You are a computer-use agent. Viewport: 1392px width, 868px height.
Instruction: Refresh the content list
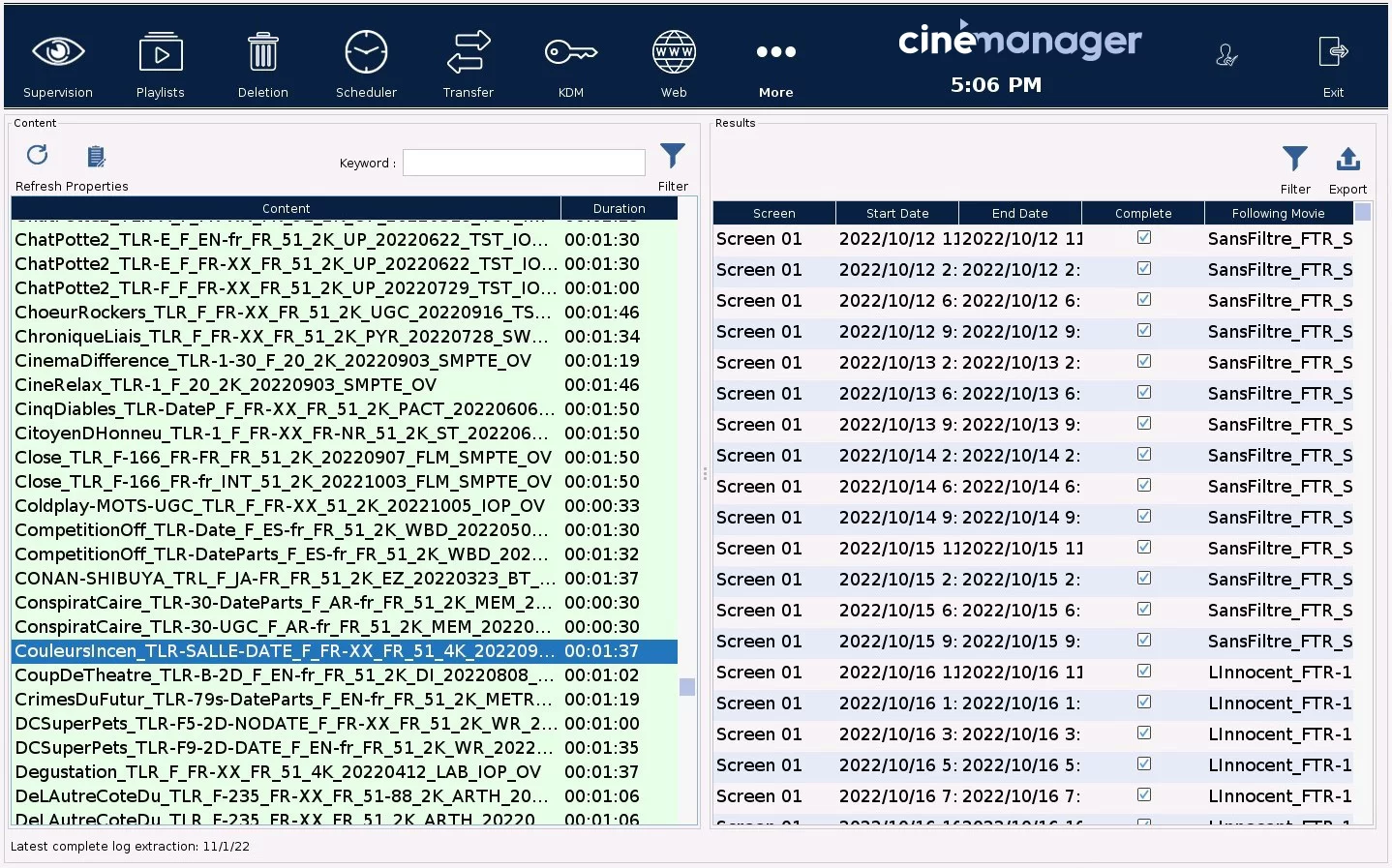38,156
